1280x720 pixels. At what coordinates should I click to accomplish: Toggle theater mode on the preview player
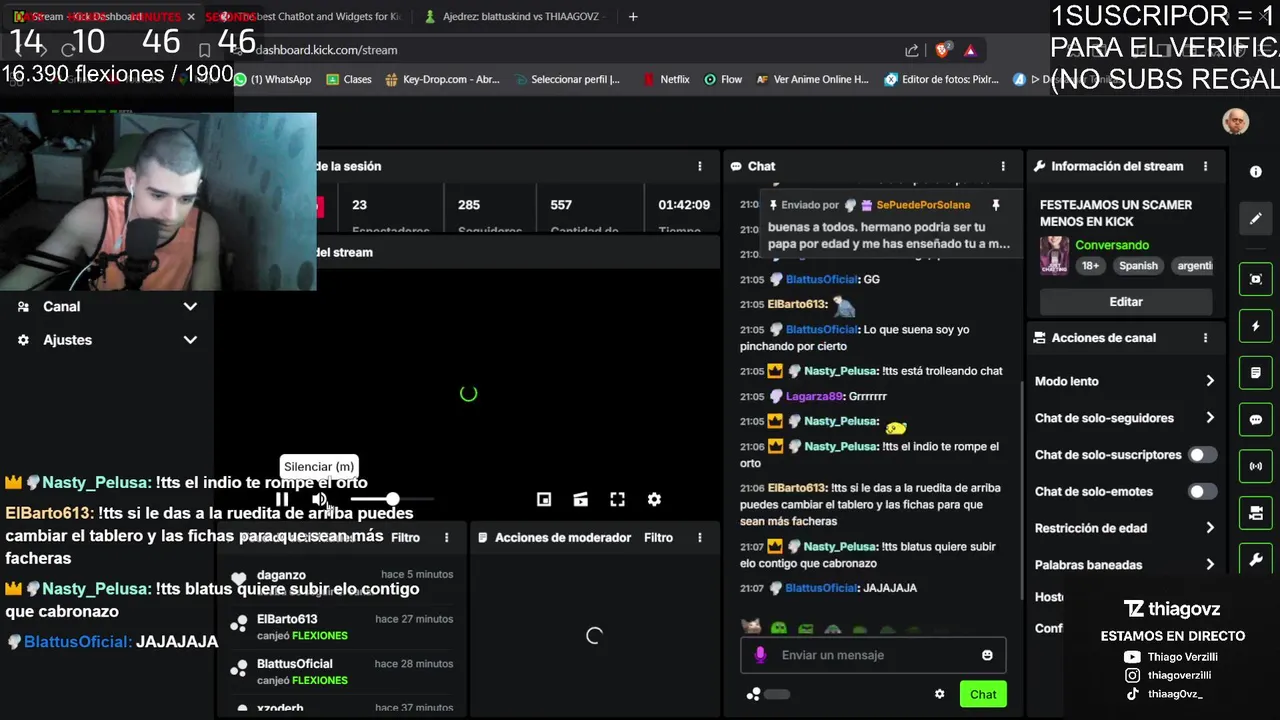580,499
